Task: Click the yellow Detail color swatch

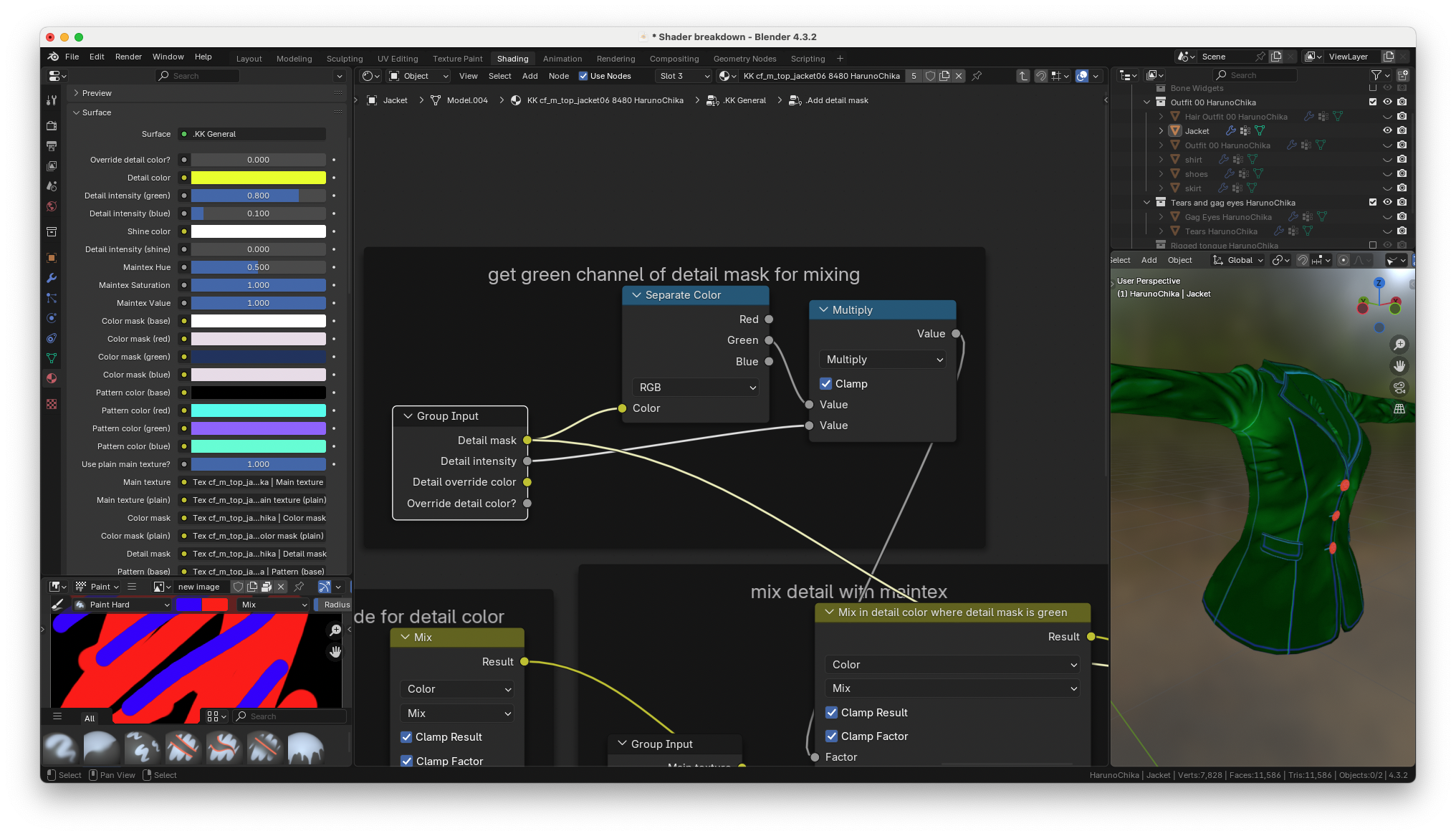Action: tap(258, 178)
